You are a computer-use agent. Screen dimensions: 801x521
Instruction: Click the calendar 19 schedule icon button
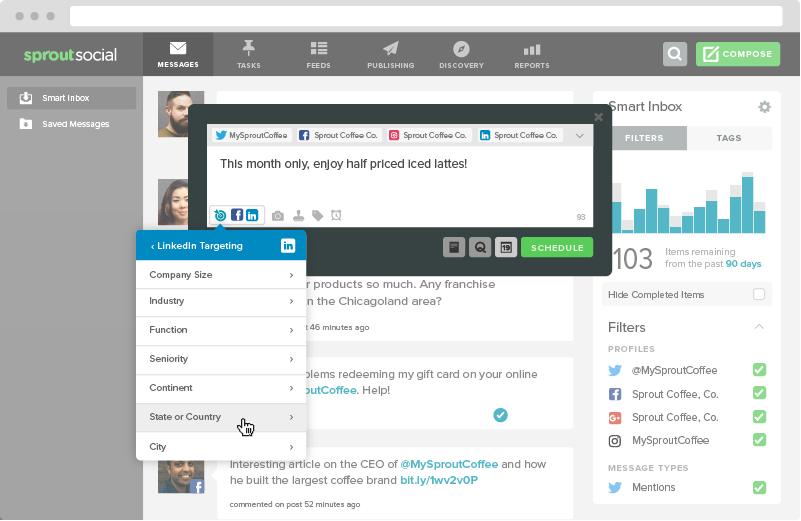pos(506,248)
